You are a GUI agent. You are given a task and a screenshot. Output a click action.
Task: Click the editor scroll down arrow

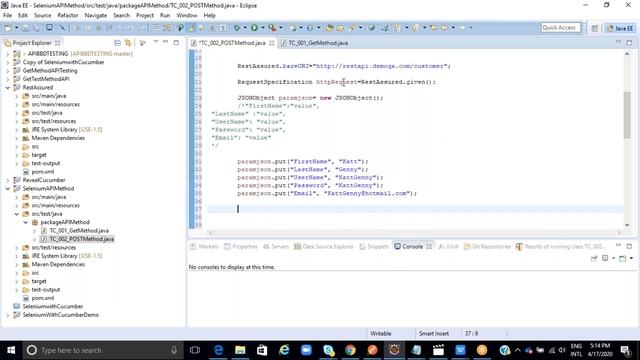pos(627,225)
